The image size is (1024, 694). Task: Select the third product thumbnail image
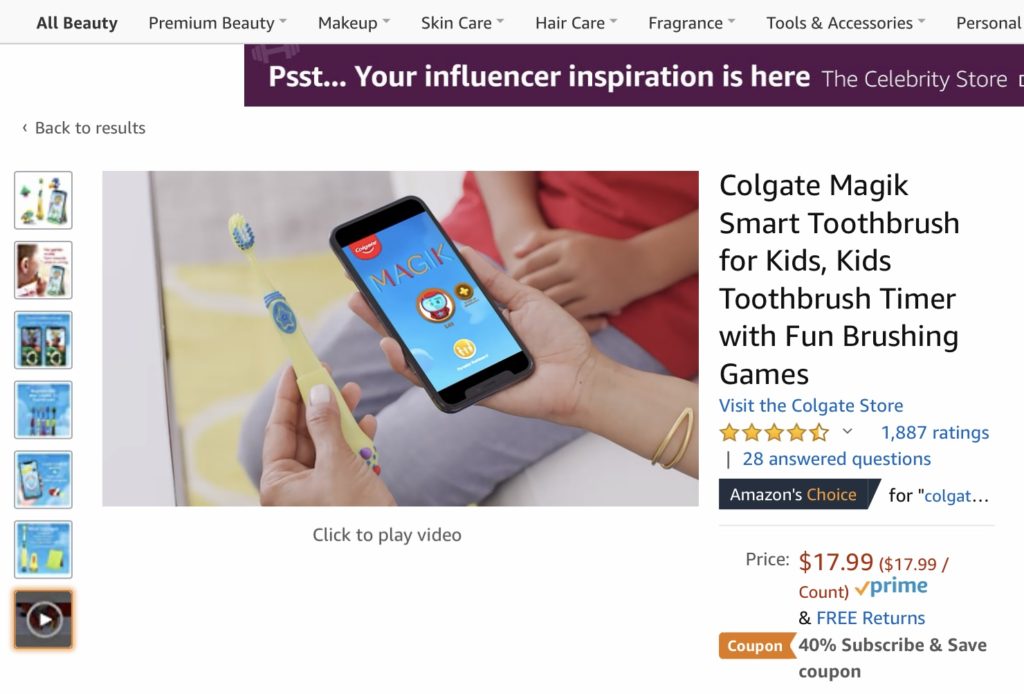point(43,340)
